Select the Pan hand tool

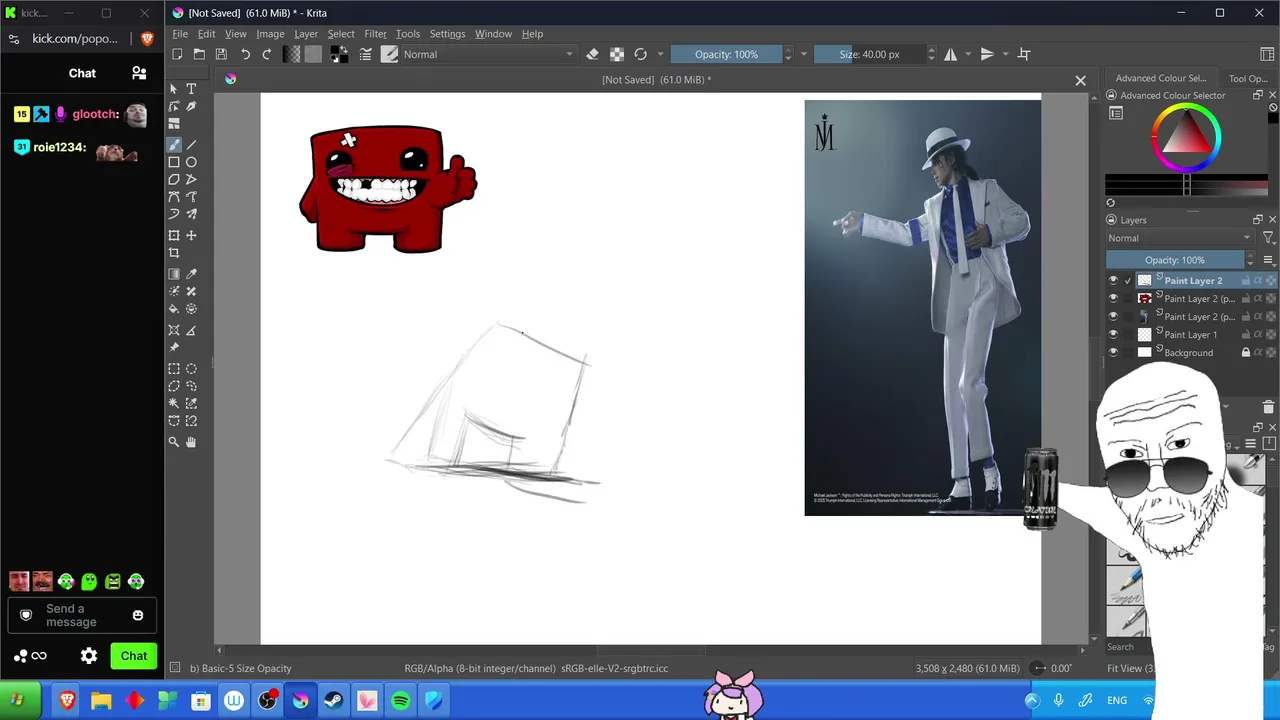[191, 442]
